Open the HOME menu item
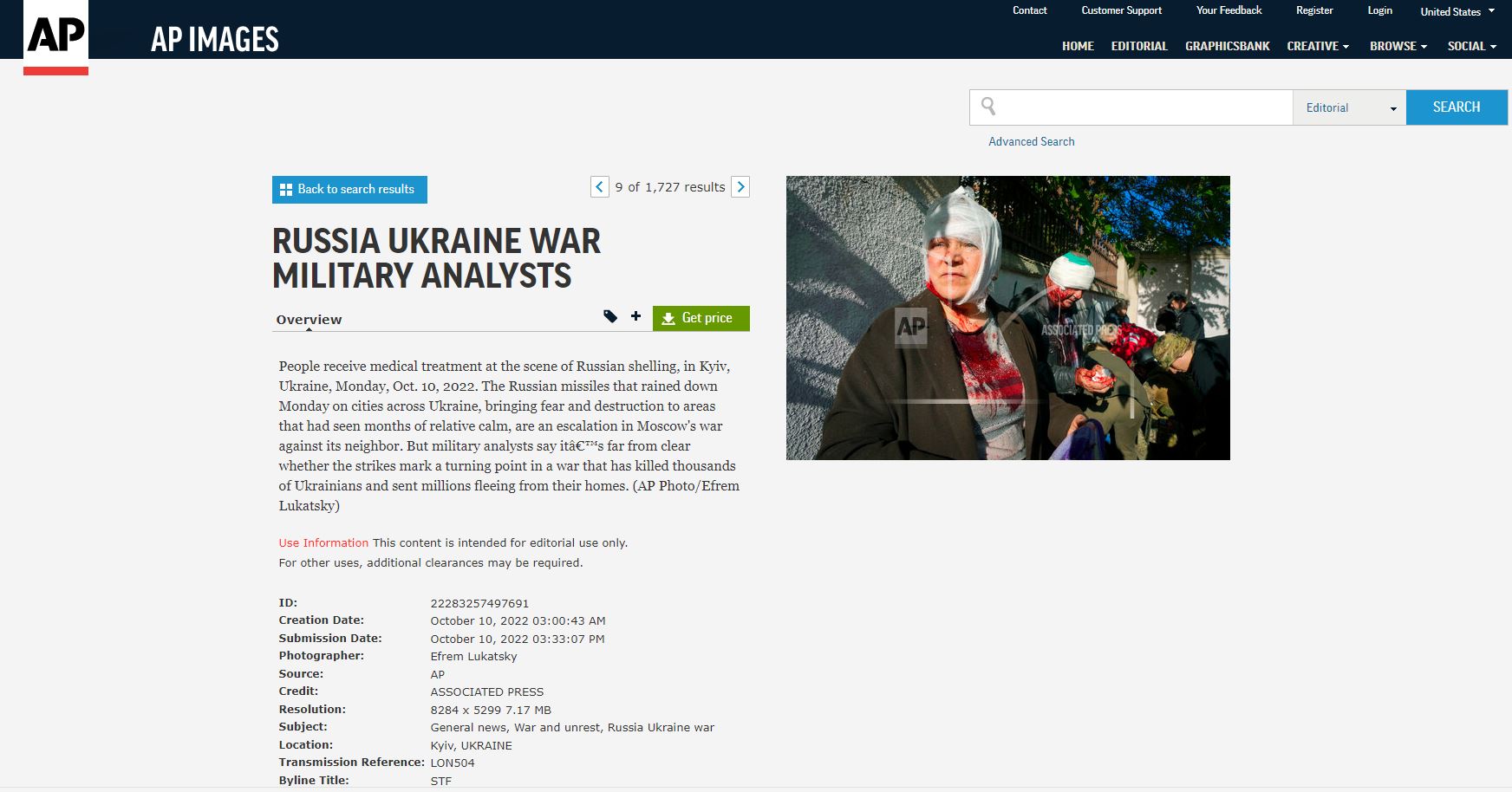 pos(1078,46)
